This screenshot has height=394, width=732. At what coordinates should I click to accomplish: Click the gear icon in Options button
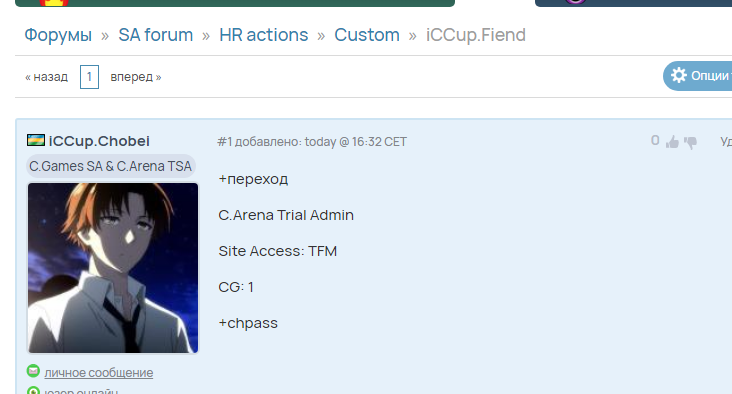click(679, 75)
